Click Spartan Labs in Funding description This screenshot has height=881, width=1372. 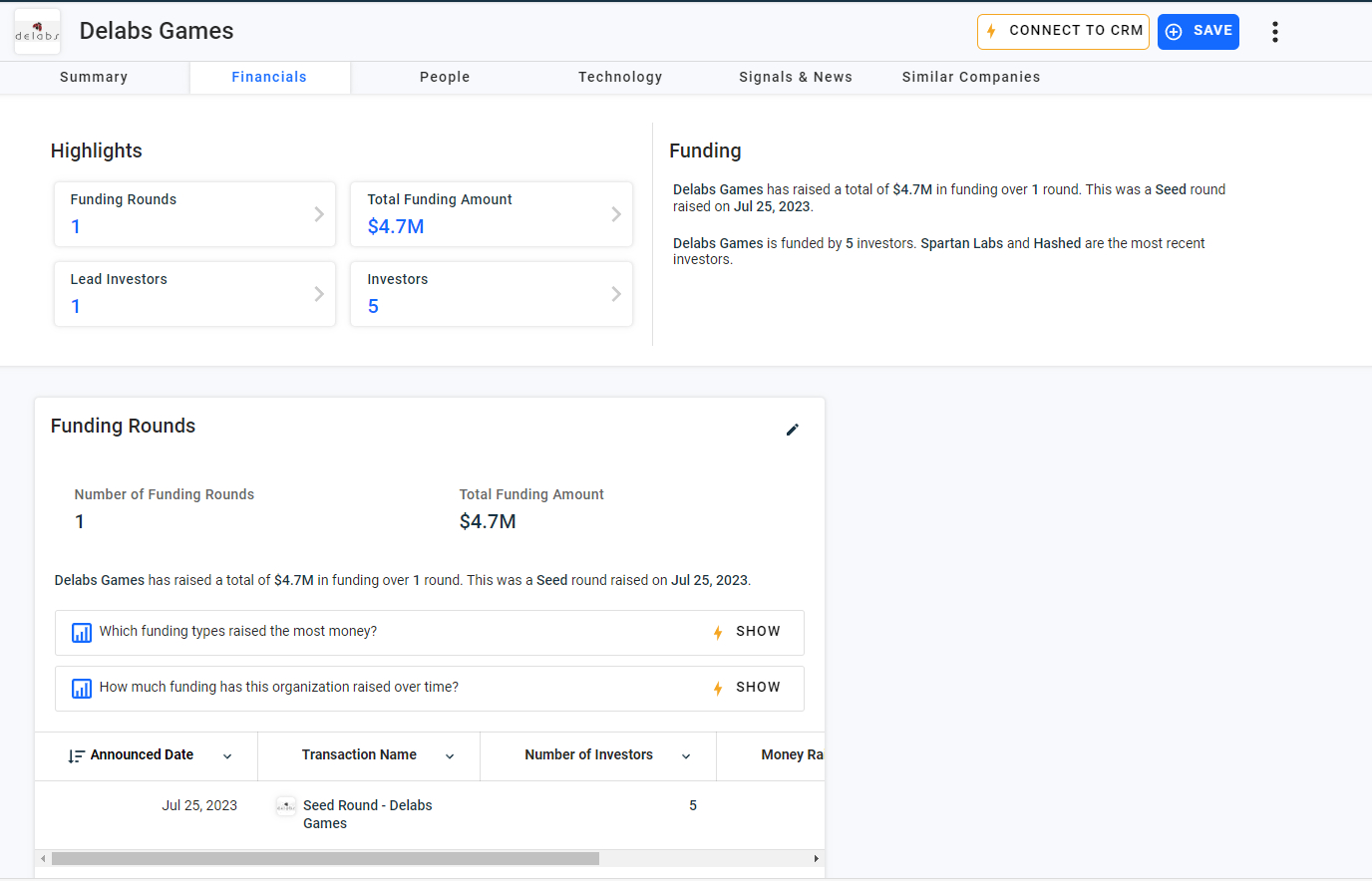pos(961,243)
